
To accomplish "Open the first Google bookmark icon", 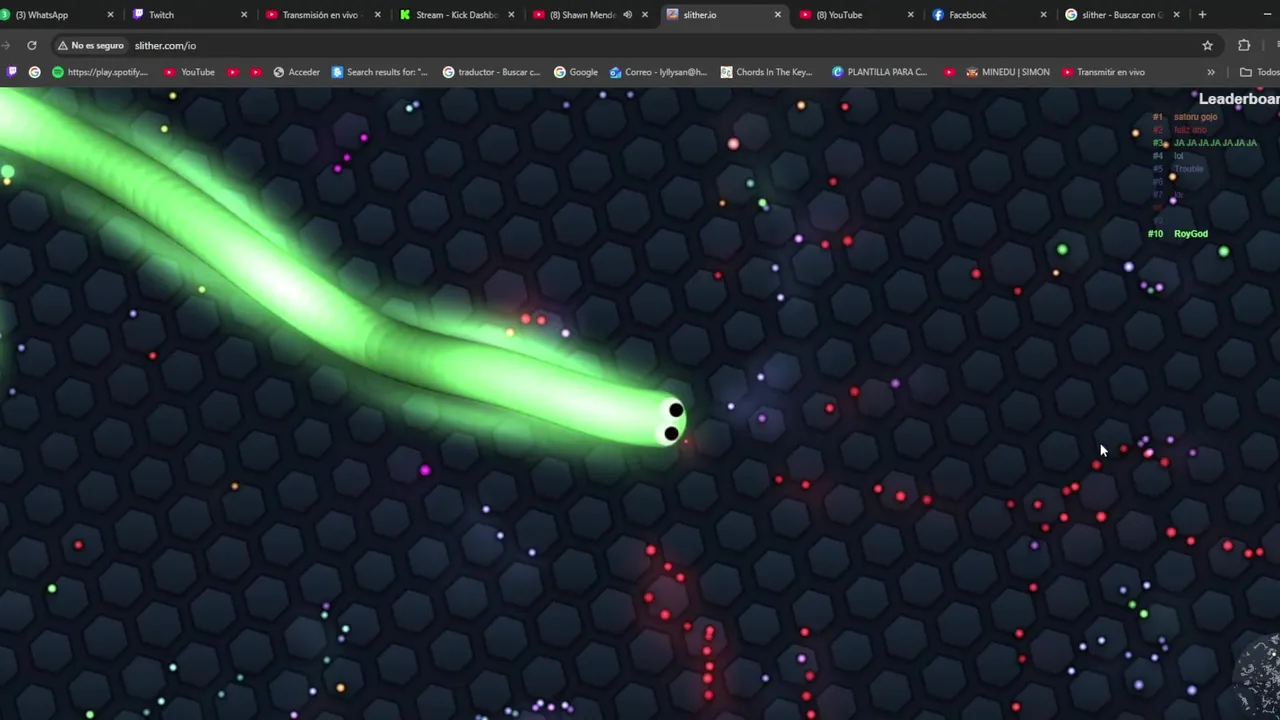I will tap(35, 72).
